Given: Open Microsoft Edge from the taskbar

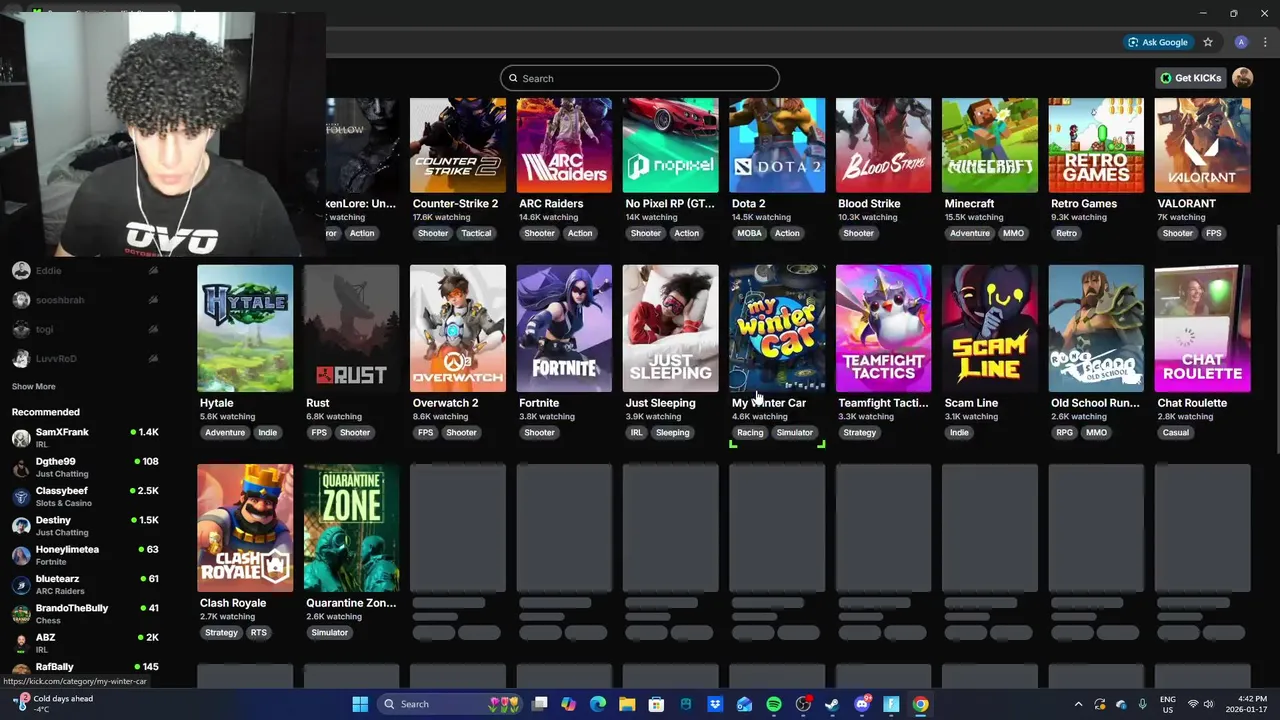Looking at the screenshot, I should click(x=598, y=704).
